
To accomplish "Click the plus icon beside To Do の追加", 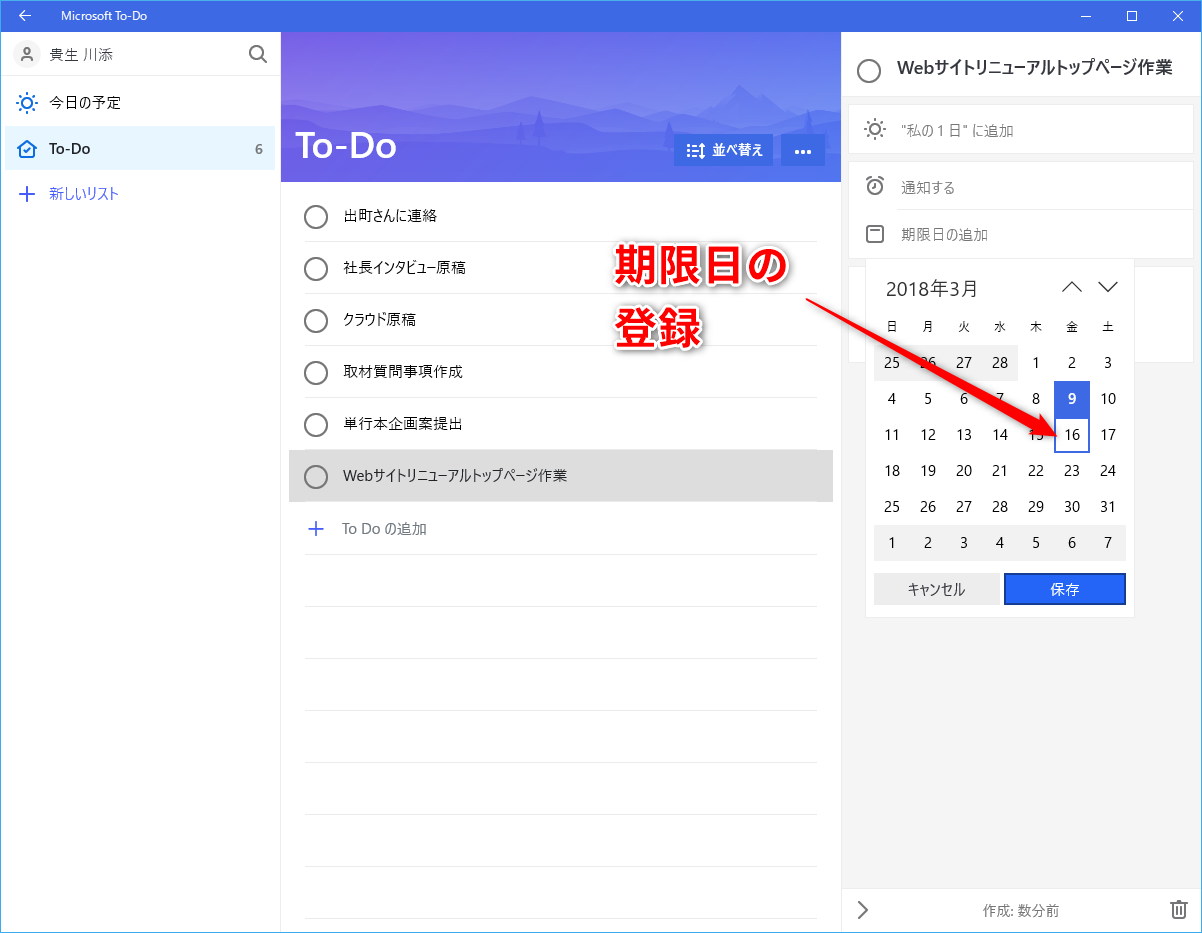I will [316, 529].
